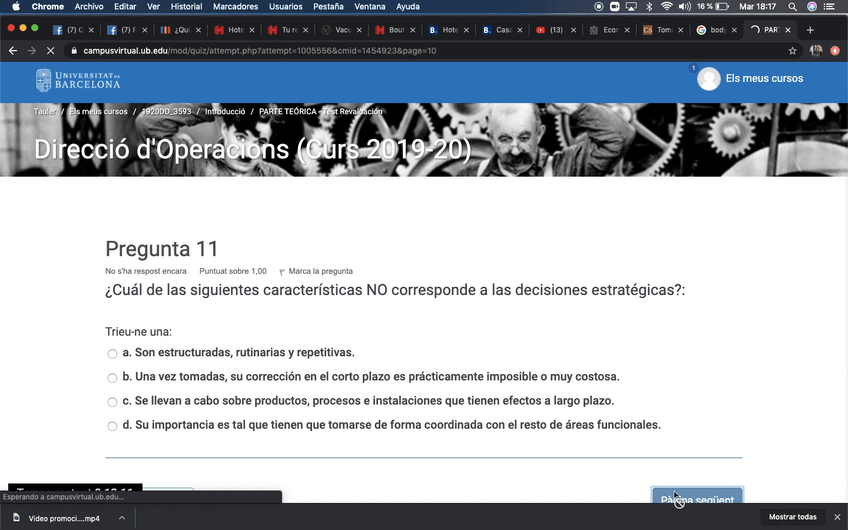848x530 pixels.
Task: Open the Wi-Fi status icon
Action: (x=667, y=6)
